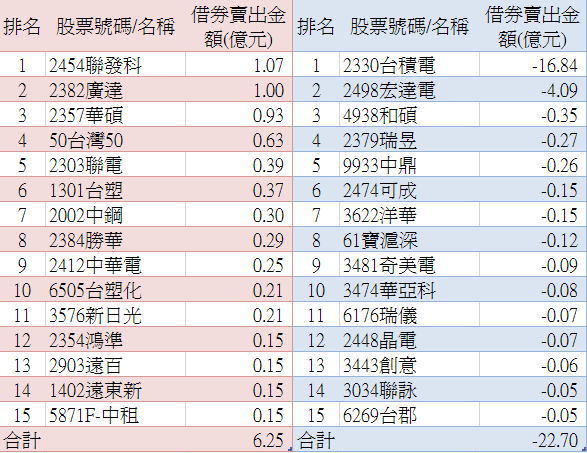Select pink table header 借券賣出金額(億元)

pos(238,27)
